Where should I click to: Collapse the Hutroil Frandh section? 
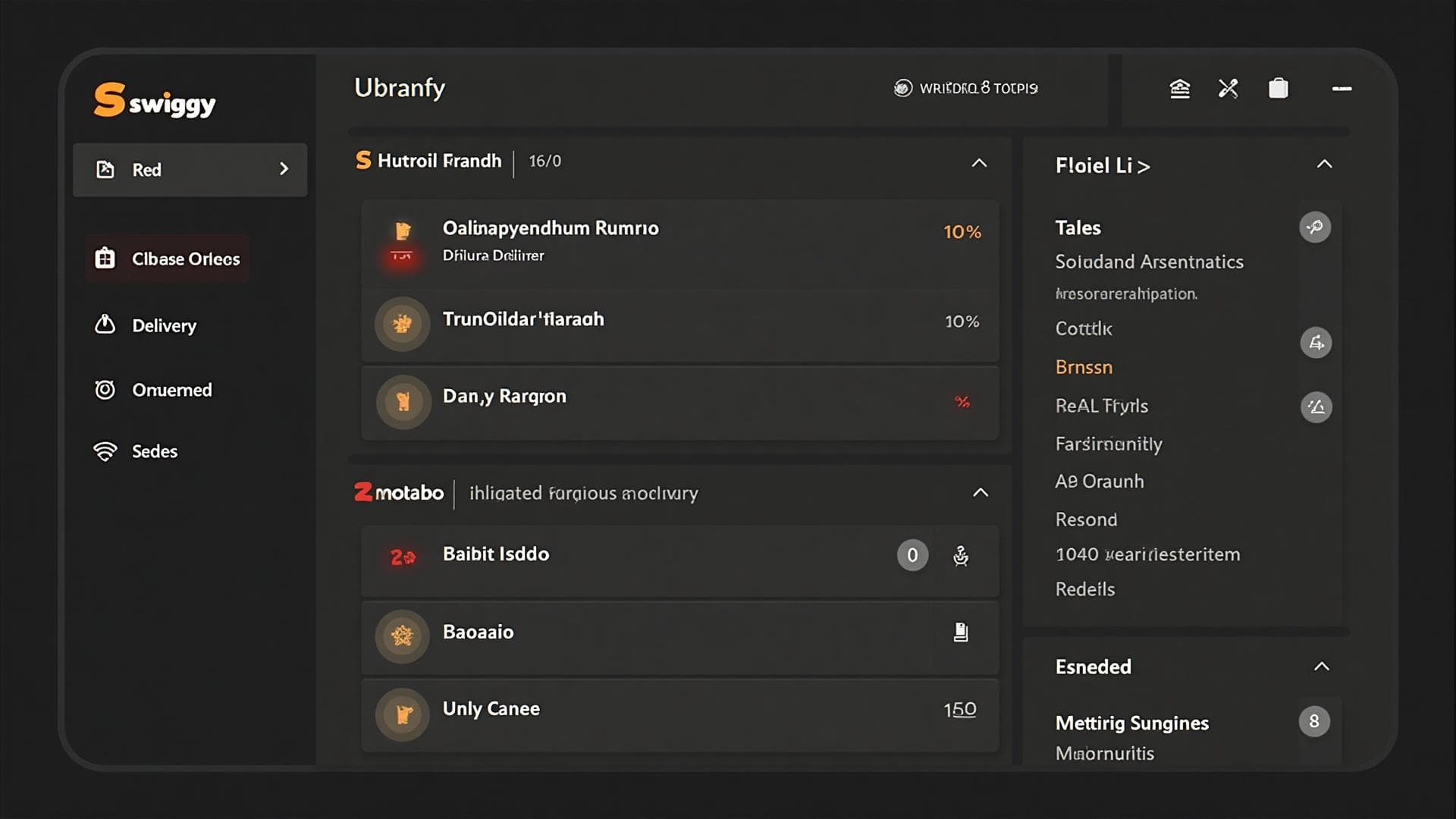coord(979,163)
